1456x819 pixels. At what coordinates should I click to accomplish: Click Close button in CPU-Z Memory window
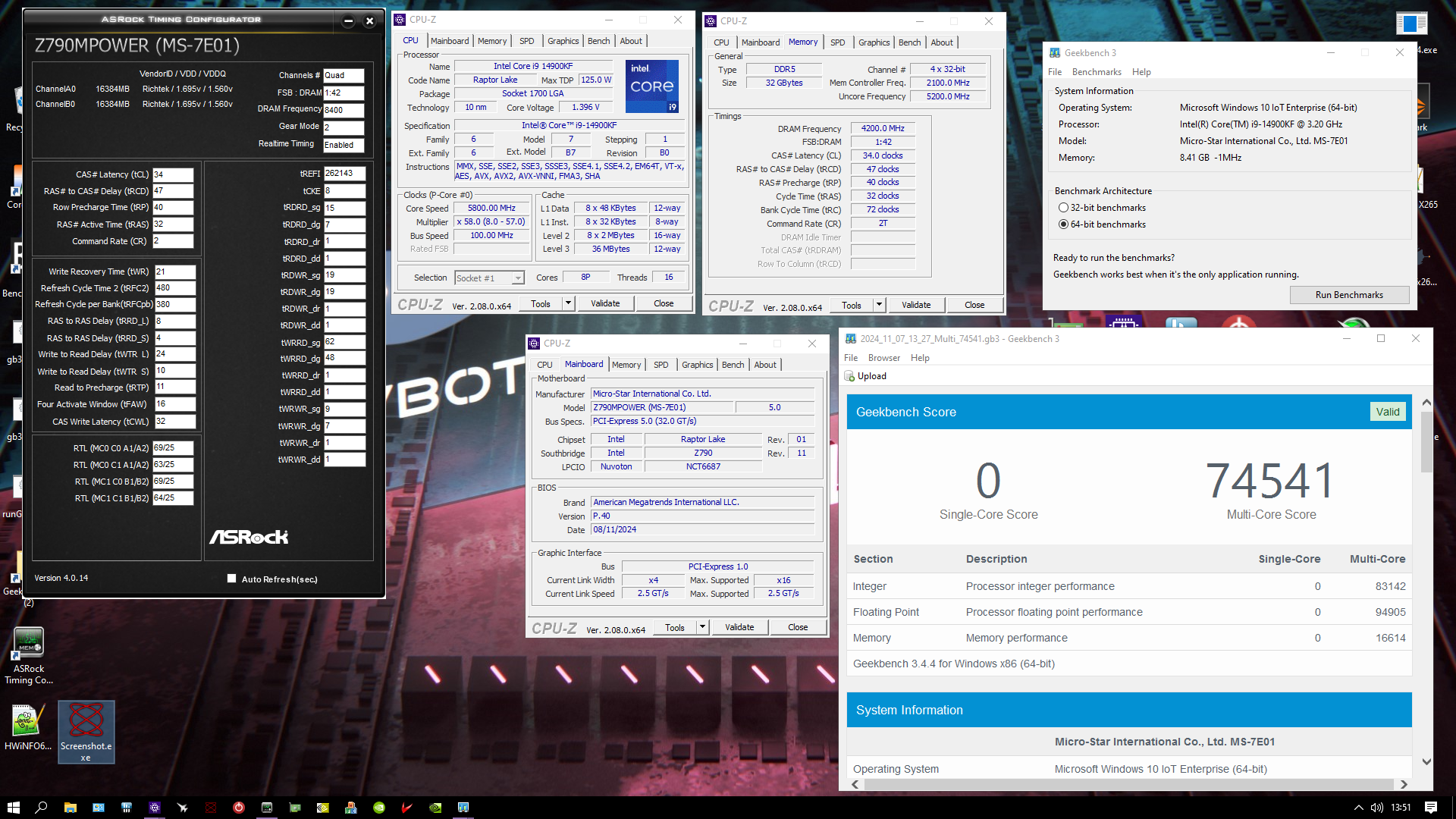point(974,305)
